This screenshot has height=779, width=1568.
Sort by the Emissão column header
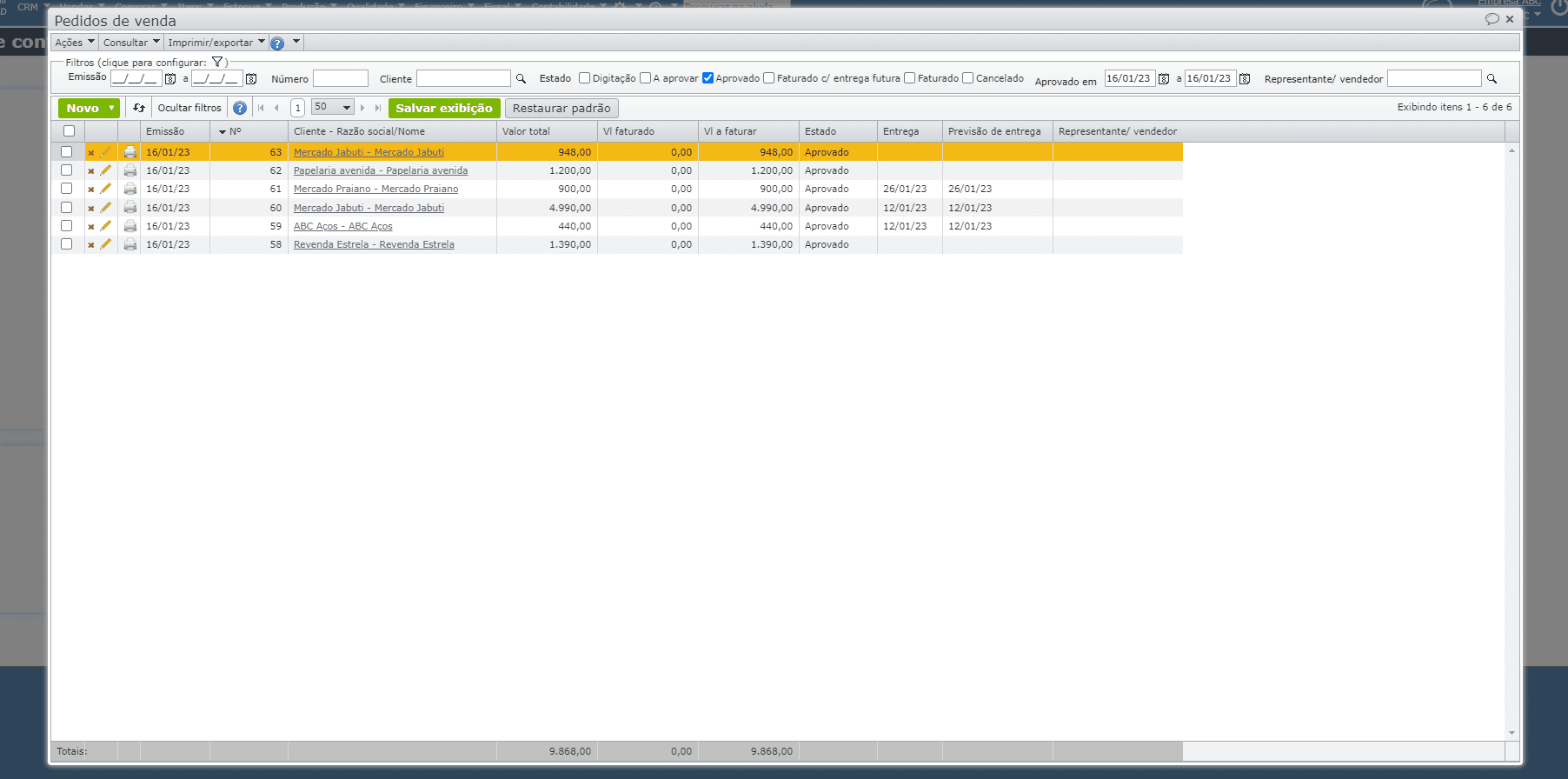click(175, 131)
